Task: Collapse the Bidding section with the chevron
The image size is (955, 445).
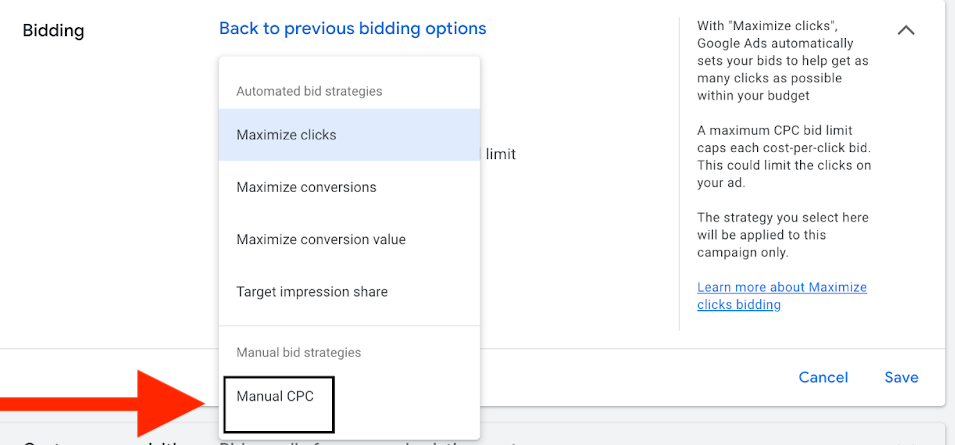Action: (x=906, y=30)
